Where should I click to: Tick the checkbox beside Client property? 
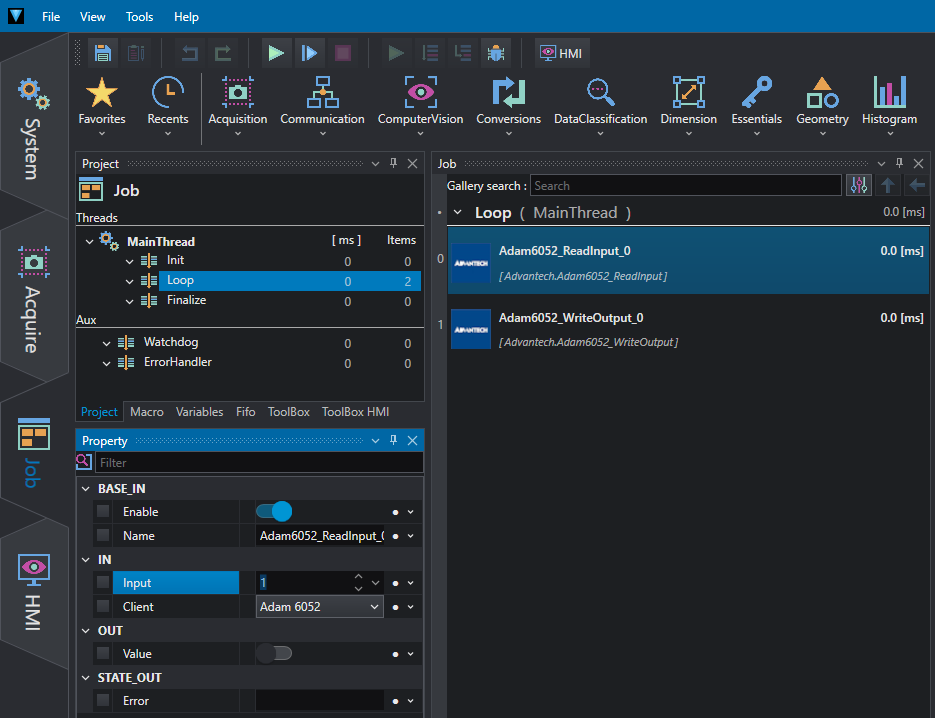click(103, 607)
